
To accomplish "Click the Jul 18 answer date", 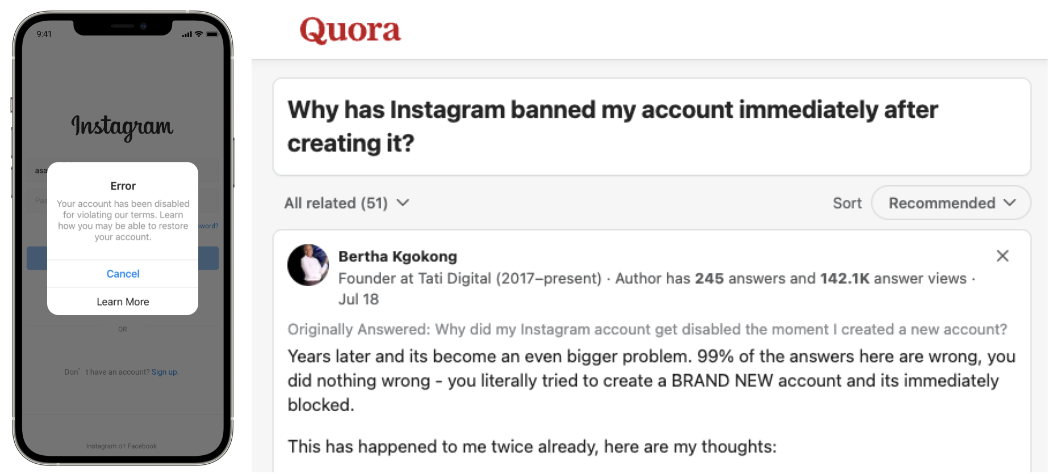I will 359,299.
